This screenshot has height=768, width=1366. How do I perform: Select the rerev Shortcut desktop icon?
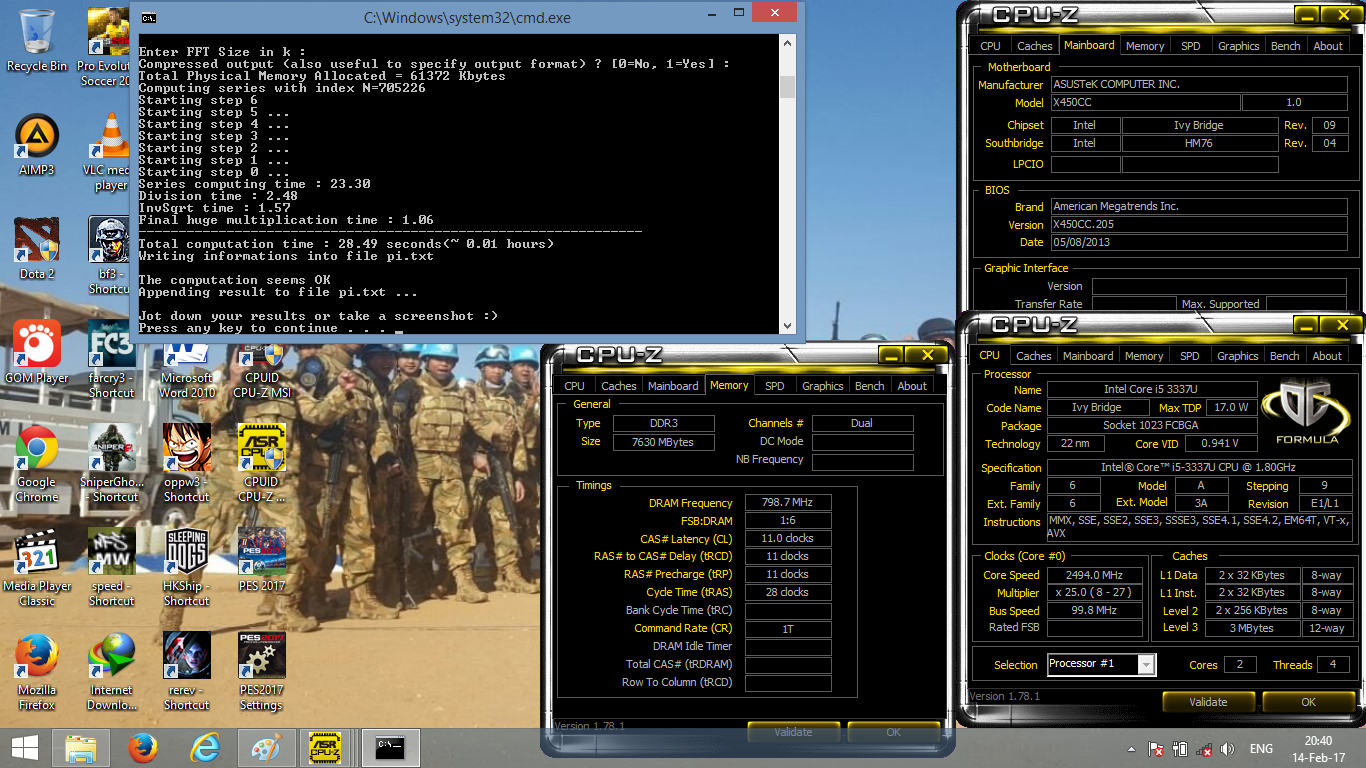point(187,672)
